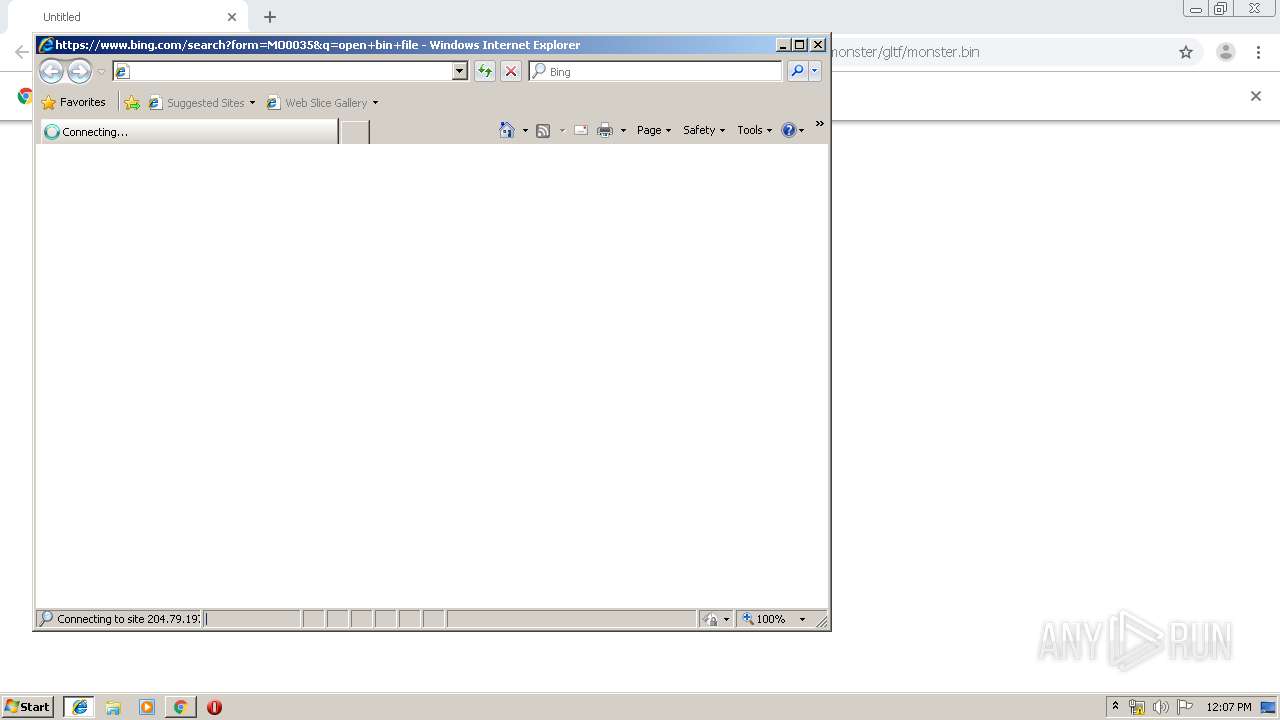Viewport: 1280px width, 720px height.
Task: Click the red Opera taskbar icon
Action: (x=214, y=707)
